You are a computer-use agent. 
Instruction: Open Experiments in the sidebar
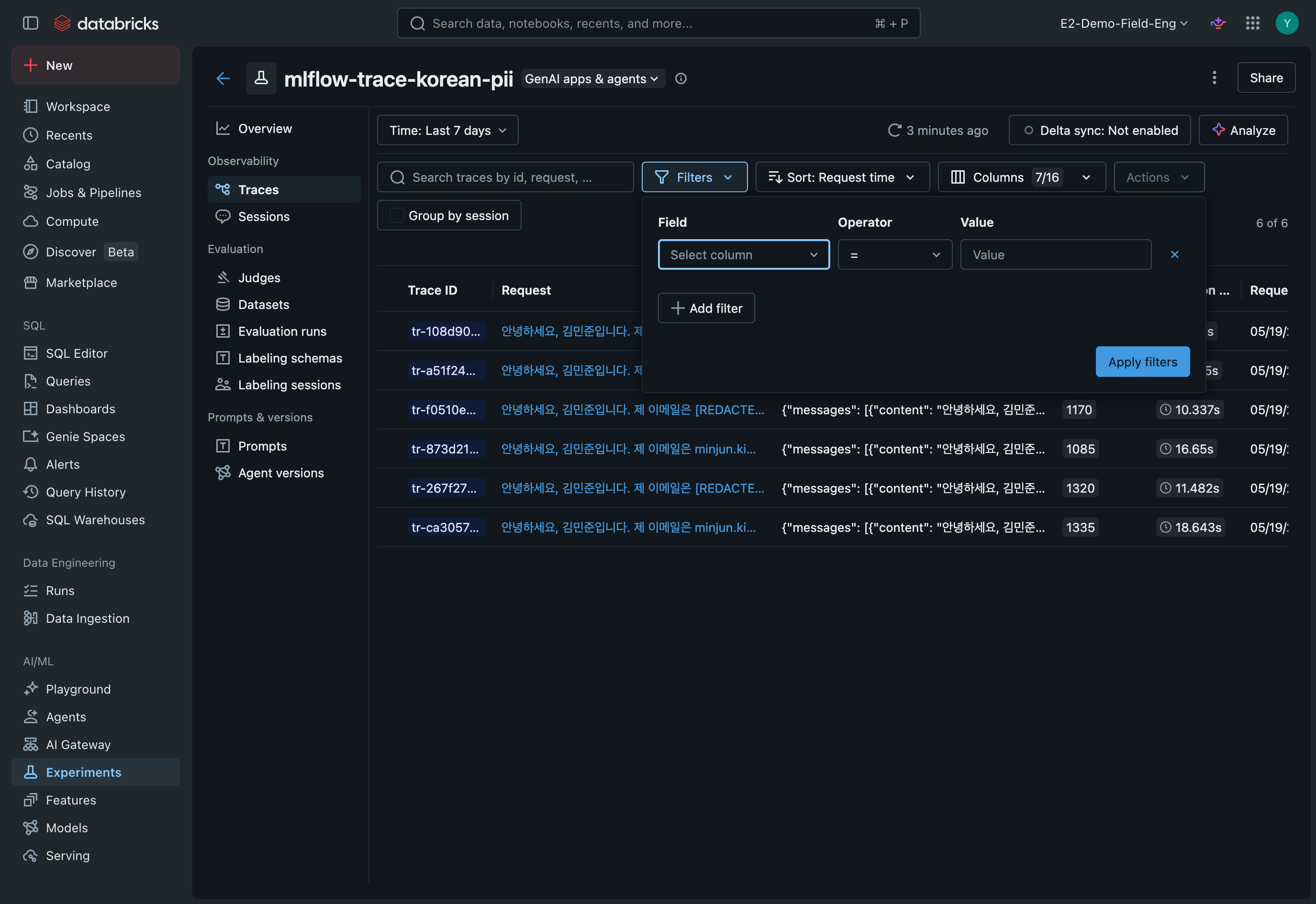[95, 772]
